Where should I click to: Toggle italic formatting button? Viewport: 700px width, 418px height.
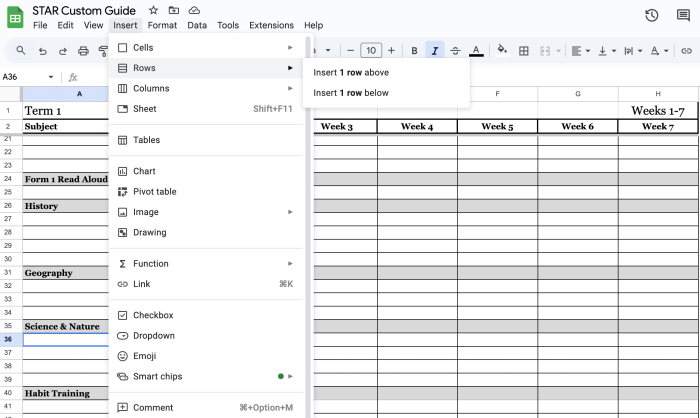pyautogui.click(x=435, y=50)
